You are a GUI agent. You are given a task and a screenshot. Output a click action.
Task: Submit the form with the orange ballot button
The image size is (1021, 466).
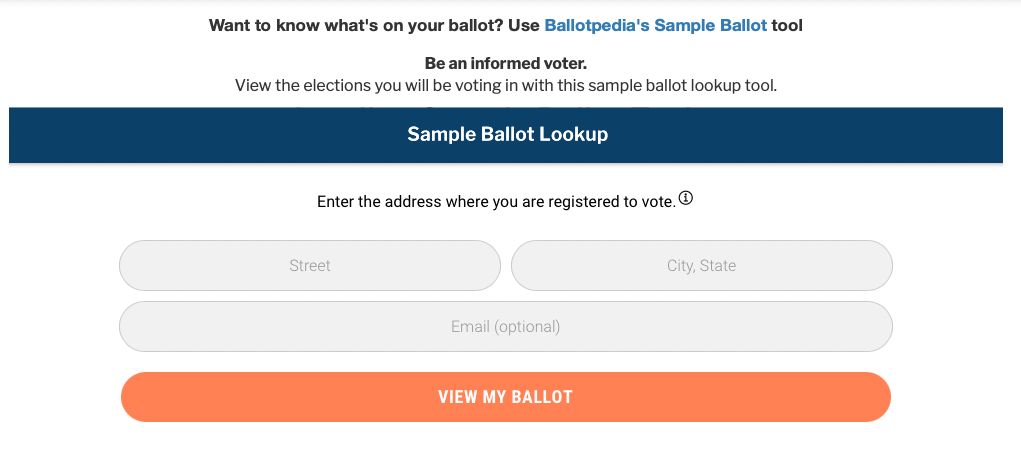(x=505, y=397)
